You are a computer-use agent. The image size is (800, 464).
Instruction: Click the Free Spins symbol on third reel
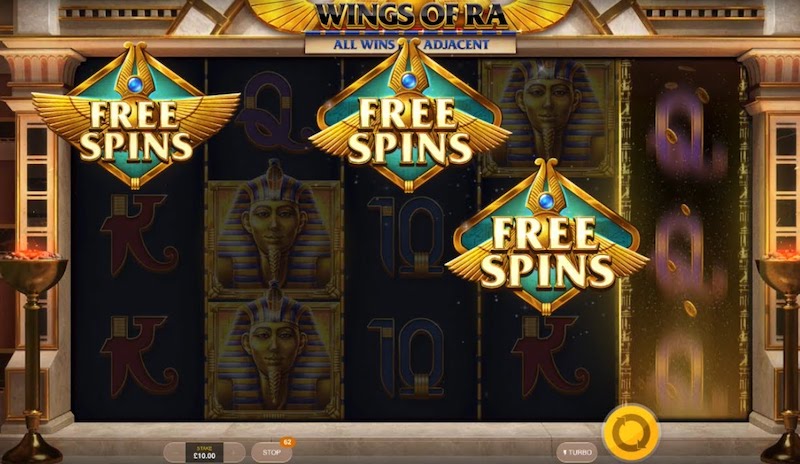[x=408, y=116]
